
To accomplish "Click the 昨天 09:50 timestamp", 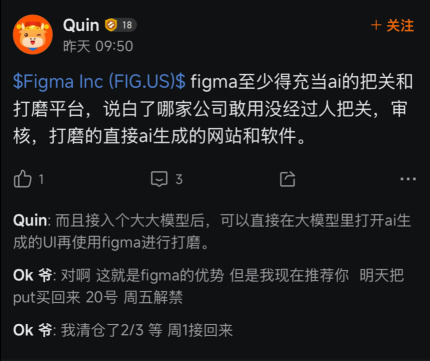I will pyautogui.click(x=98, y=46).
